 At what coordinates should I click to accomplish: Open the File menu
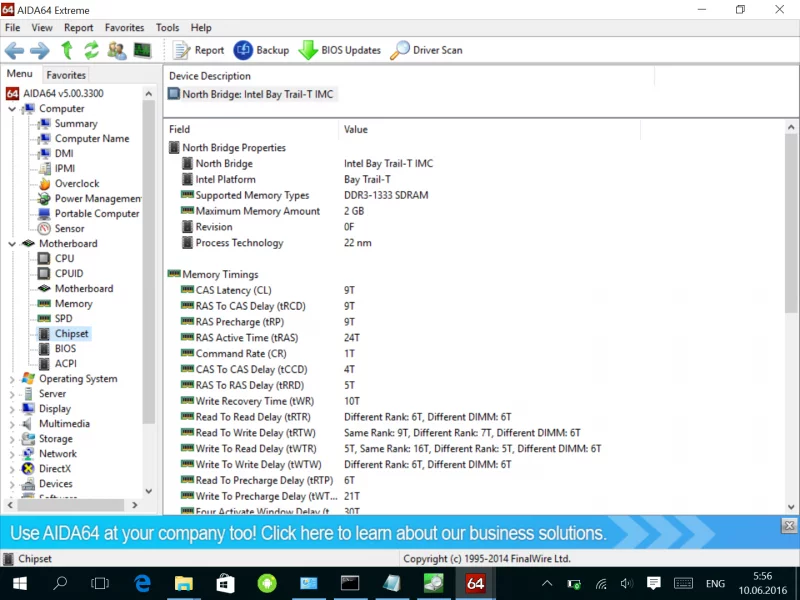13,28
